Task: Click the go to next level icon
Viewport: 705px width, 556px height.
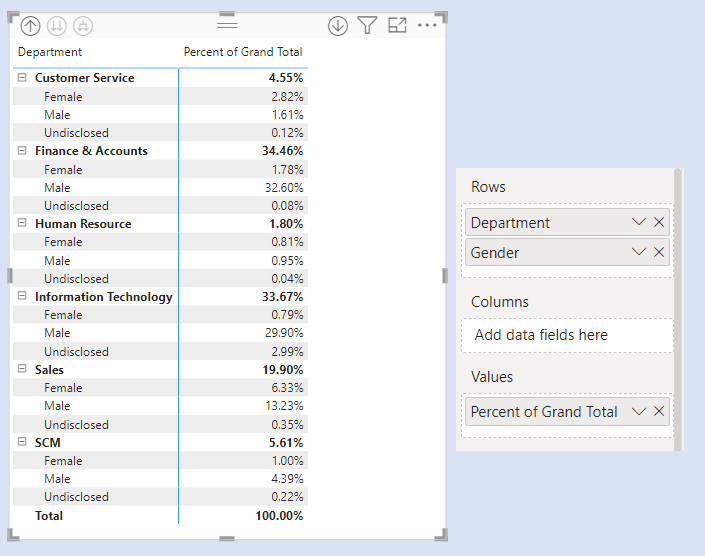Action: click(x=56, y=26)
